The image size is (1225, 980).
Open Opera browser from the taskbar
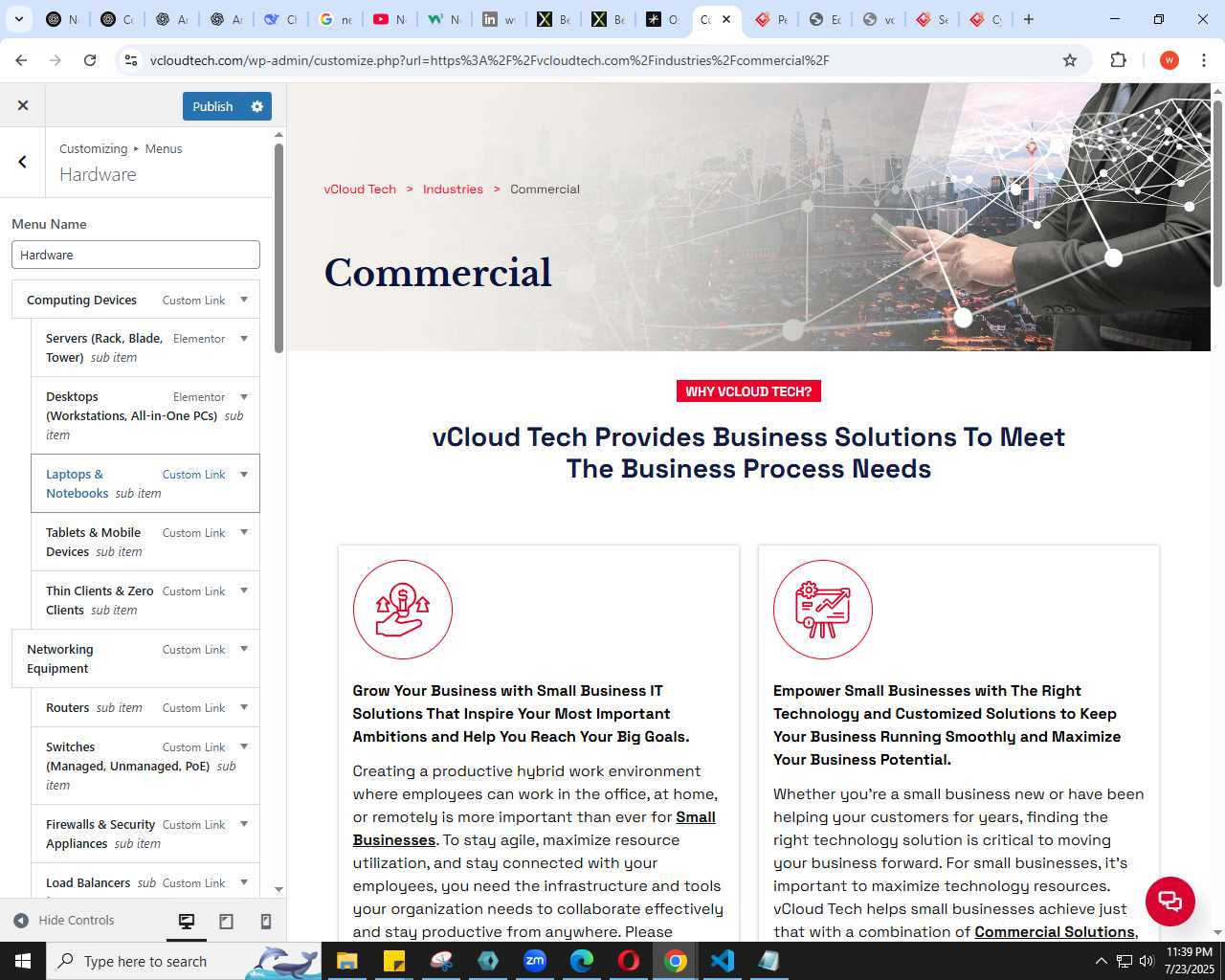point(629,961)
